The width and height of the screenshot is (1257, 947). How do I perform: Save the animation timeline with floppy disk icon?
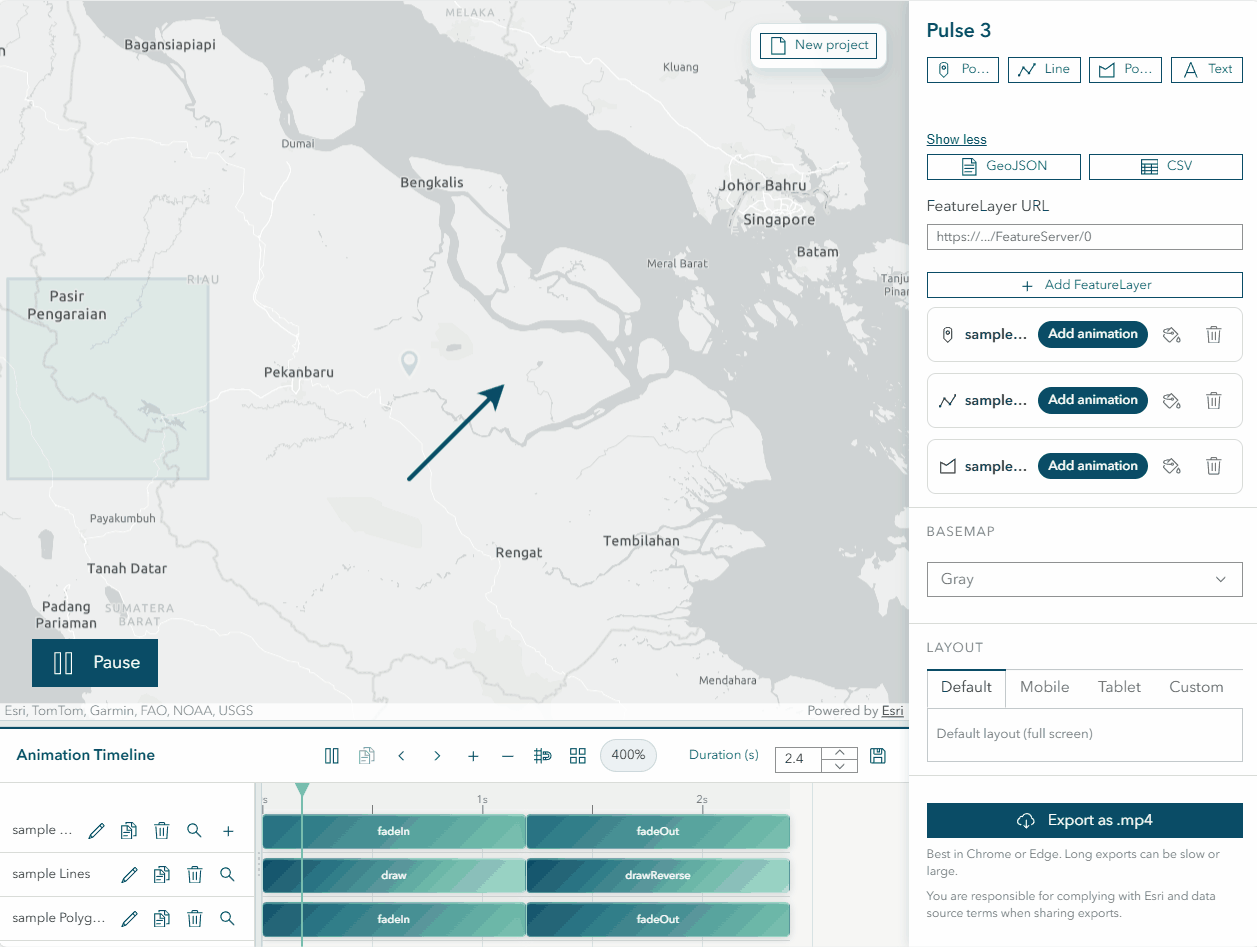coord(877,756)
